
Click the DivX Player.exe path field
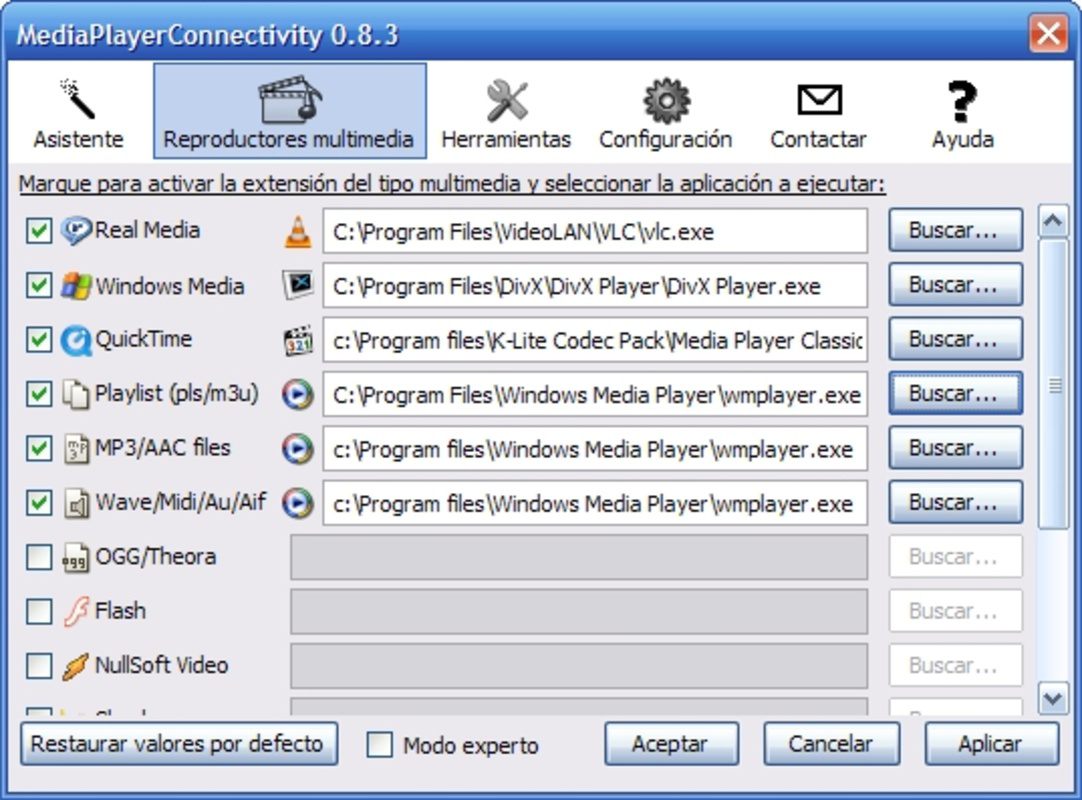coord(595,285)
